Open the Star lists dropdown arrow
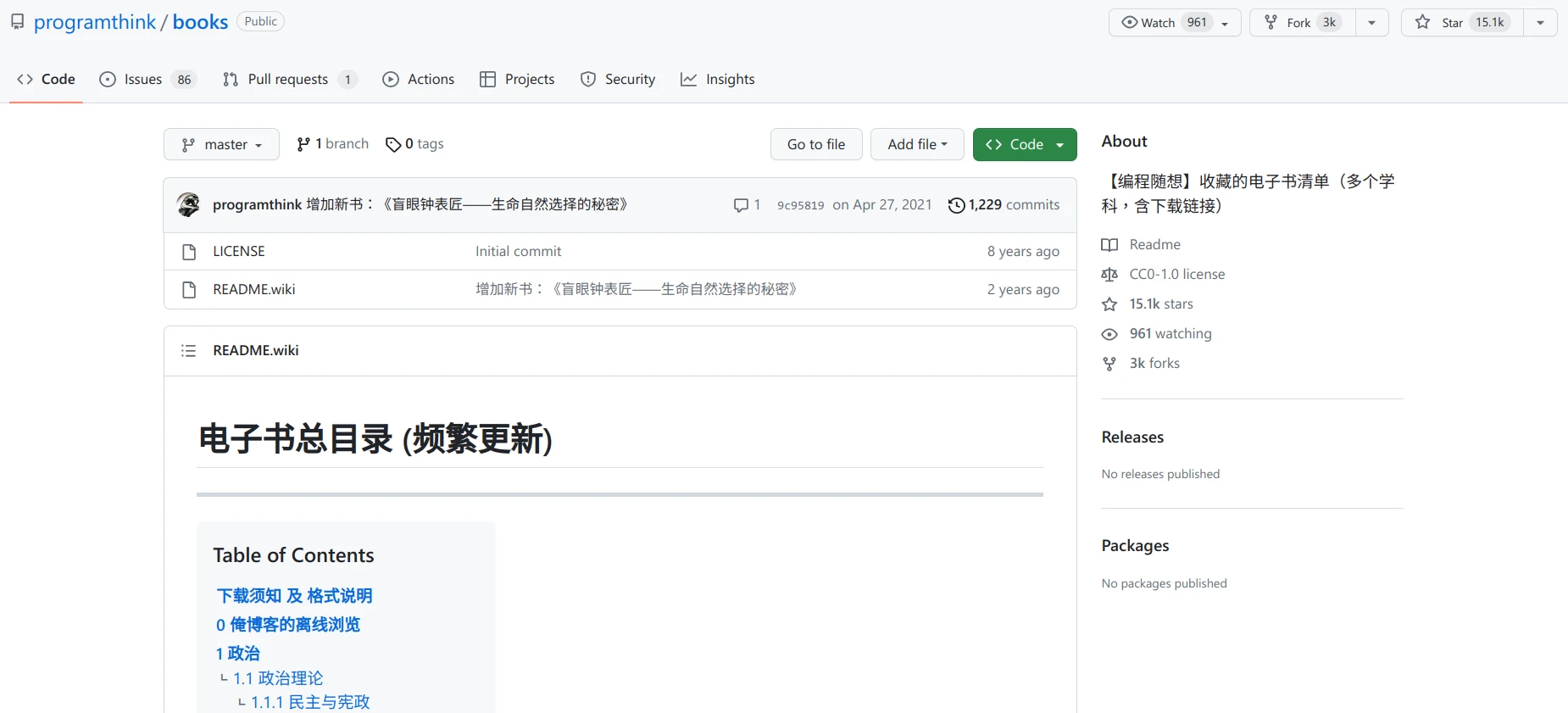The width and height of the screenshot is (1568, 713). tap(1540, 23)
